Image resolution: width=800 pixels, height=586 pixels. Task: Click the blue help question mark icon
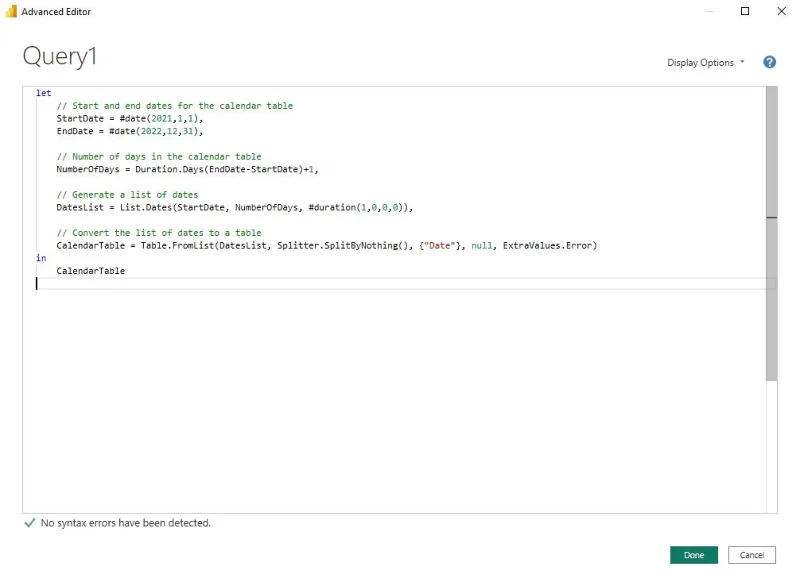[x=769, y=62]
